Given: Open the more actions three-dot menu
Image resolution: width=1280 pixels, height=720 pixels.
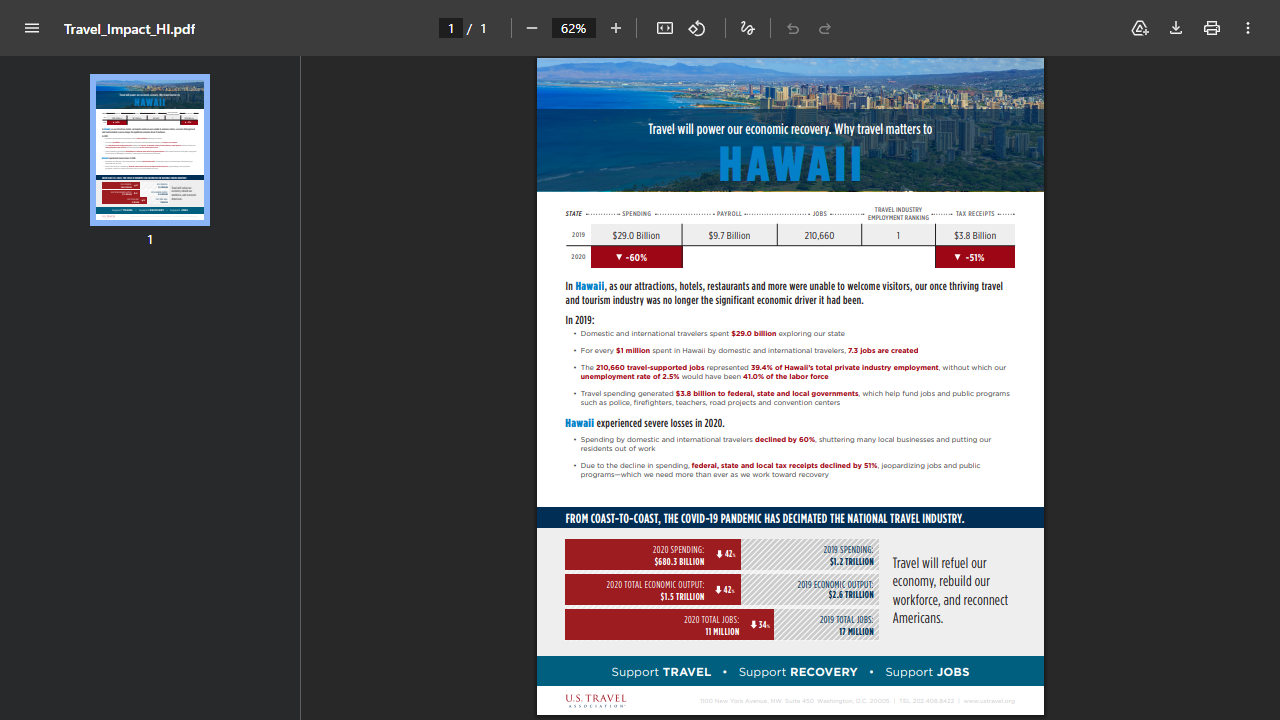Looking at the screenshot, I should tap(1248, 28).
